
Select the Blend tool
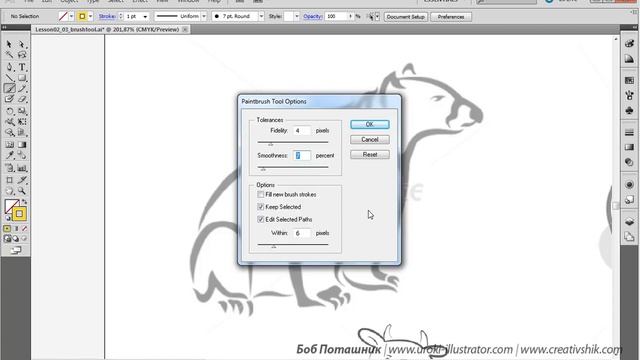point(22,155)
